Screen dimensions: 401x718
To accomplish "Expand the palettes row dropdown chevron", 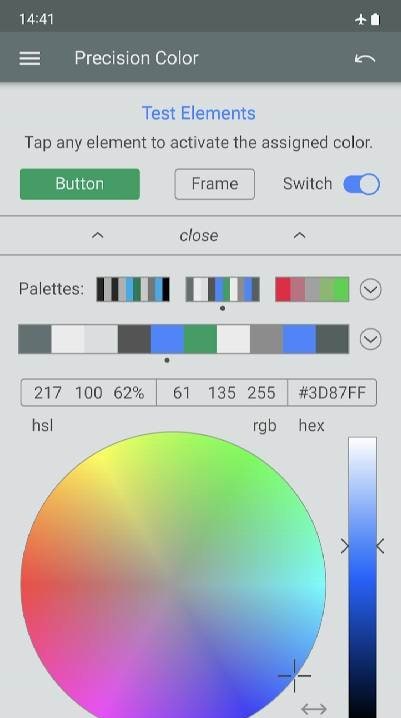I will tap(370, 289).
